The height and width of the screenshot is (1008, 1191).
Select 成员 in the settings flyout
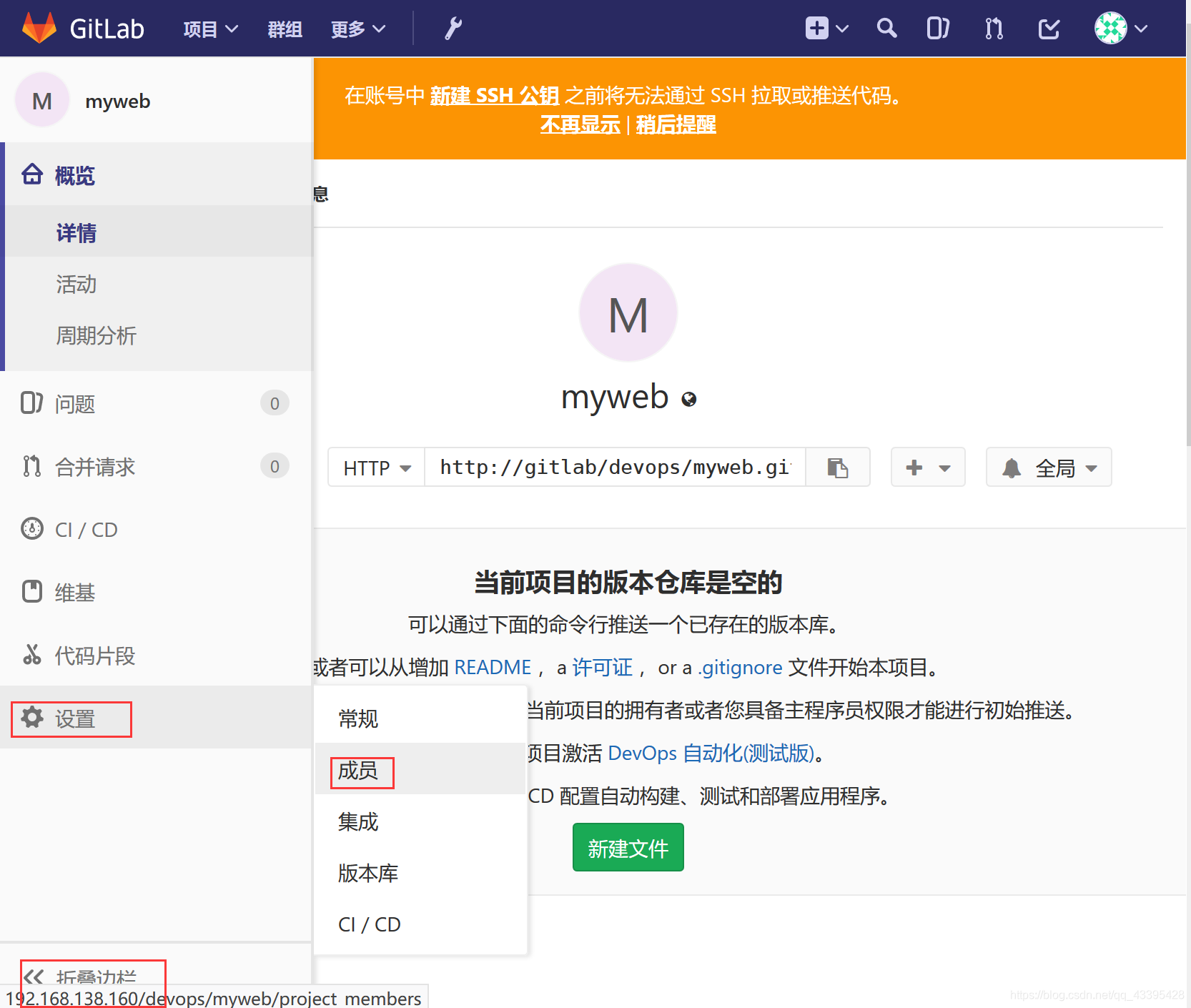(x=420, y=769)
